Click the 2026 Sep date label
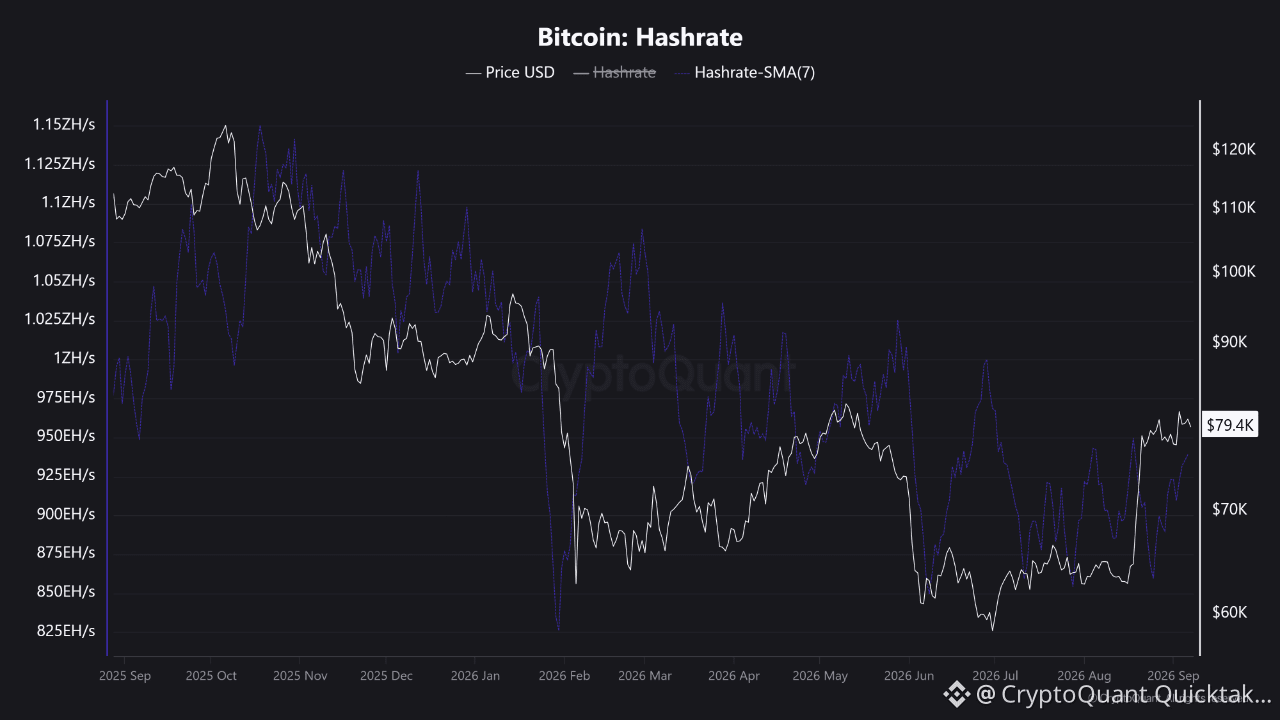This screenshot has width=1280, height=720. (x=1175, y=676)
